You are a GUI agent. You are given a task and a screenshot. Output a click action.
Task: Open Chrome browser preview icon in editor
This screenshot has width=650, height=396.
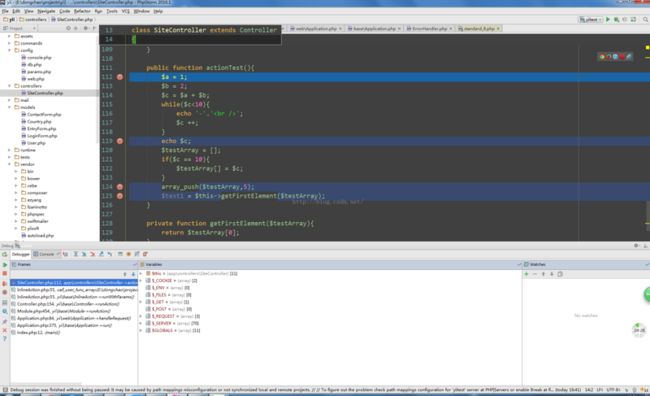point(602,56)
